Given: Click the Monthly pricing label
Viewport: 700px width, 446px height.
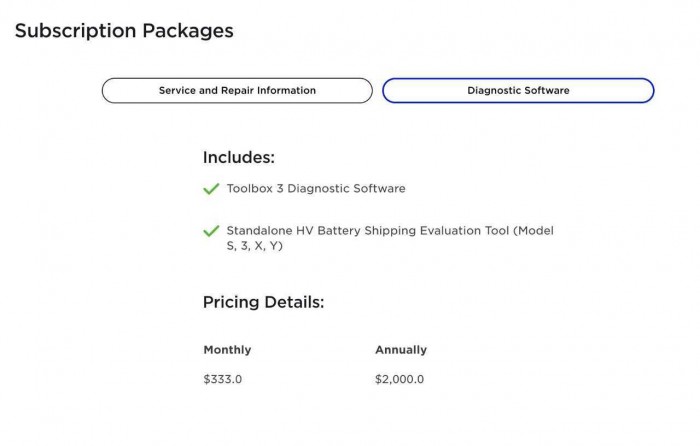Looking at the screenshot, I should click(227, 350).
